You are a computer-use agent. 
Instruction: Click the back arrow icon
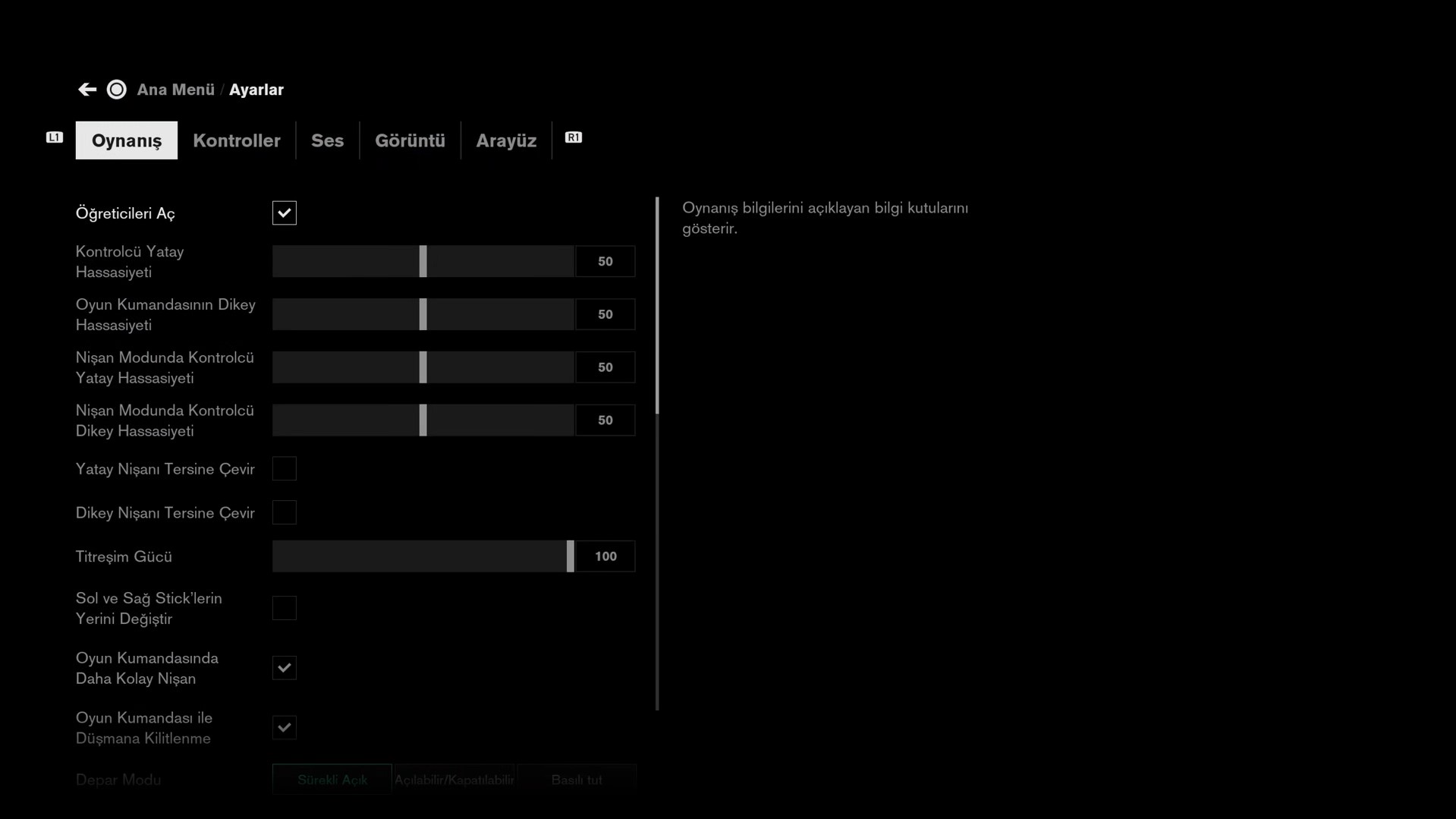(87, 90)
